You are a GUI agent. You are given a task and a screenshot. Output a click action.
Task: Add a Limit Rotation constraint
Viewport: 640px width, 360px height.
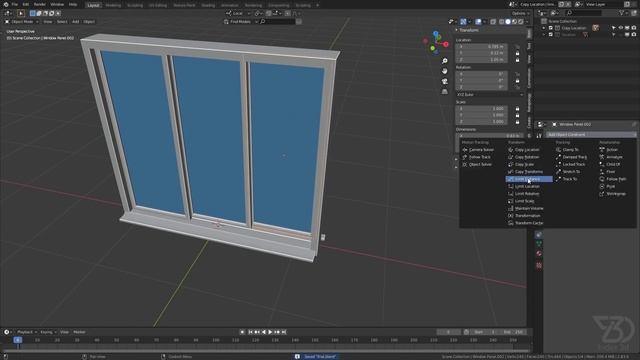pyautogui.click(x=527, y=194)
